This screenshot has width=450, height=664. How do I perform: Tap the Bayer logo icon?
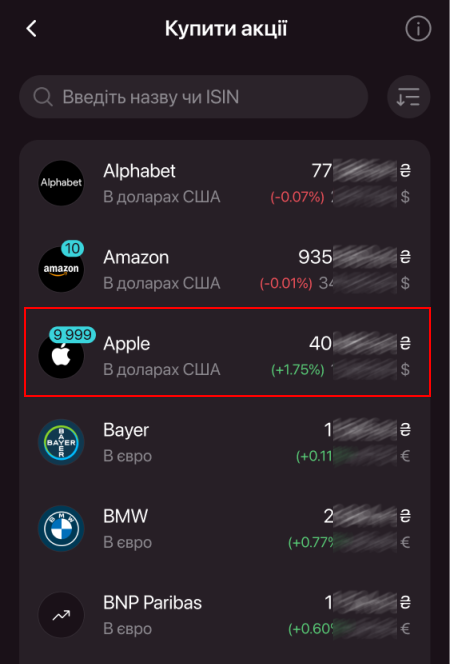[61, 442]
